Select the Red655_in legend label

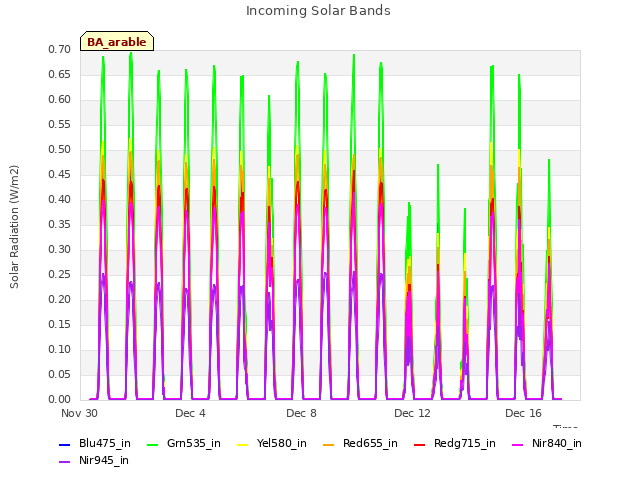coord(370,444)
